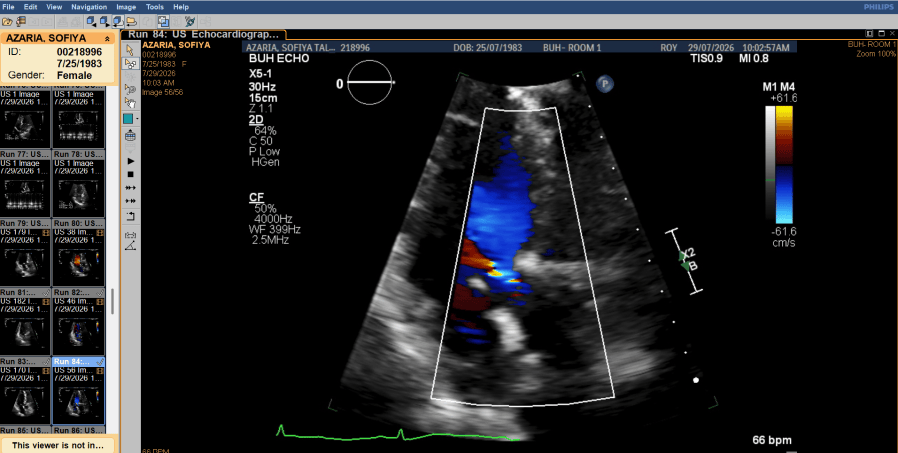
Task: Collapse the AZARIA, SOFIYA patient panel
Action: click(107, 38)
